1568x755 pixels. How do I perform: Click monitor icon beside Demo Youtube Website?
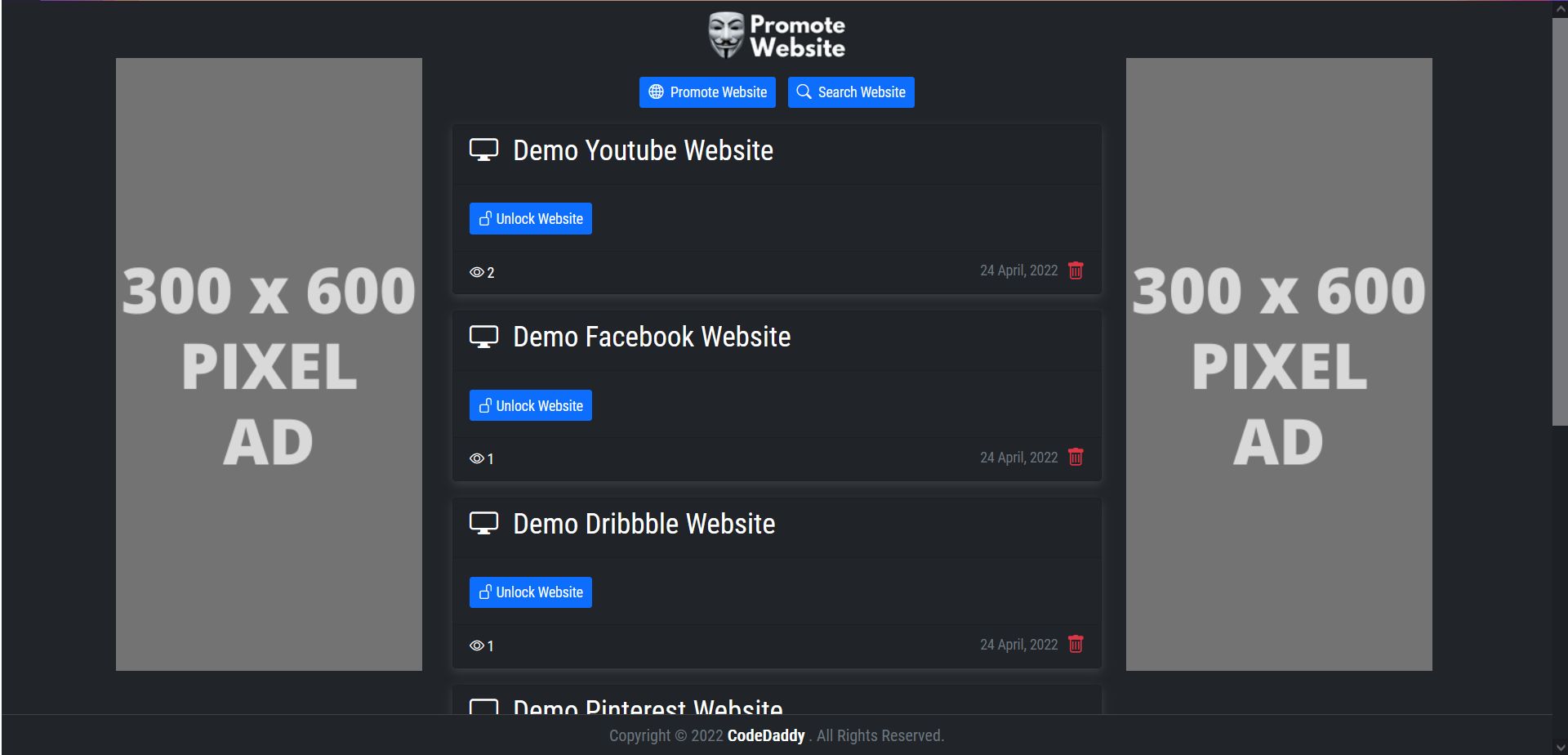tap(483, 150)
